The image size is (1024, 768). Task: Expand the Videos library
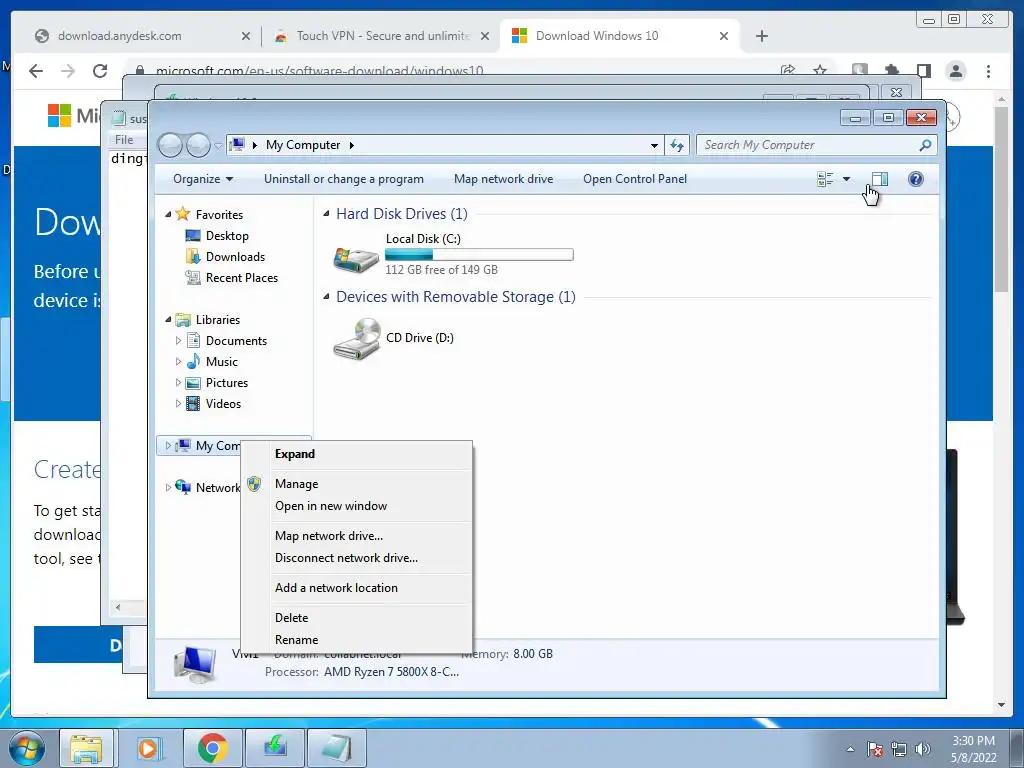178,403
